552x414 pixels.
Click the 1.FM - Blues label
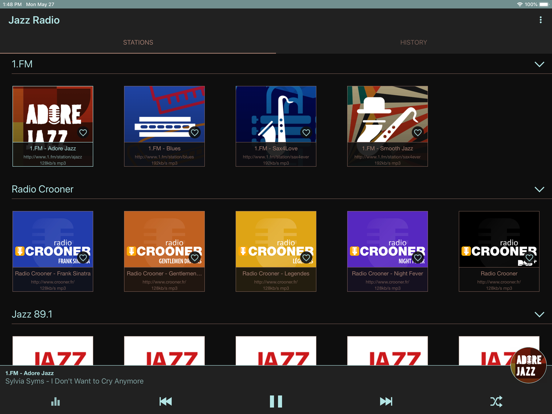pyautogui.click(x=164, y=149)
